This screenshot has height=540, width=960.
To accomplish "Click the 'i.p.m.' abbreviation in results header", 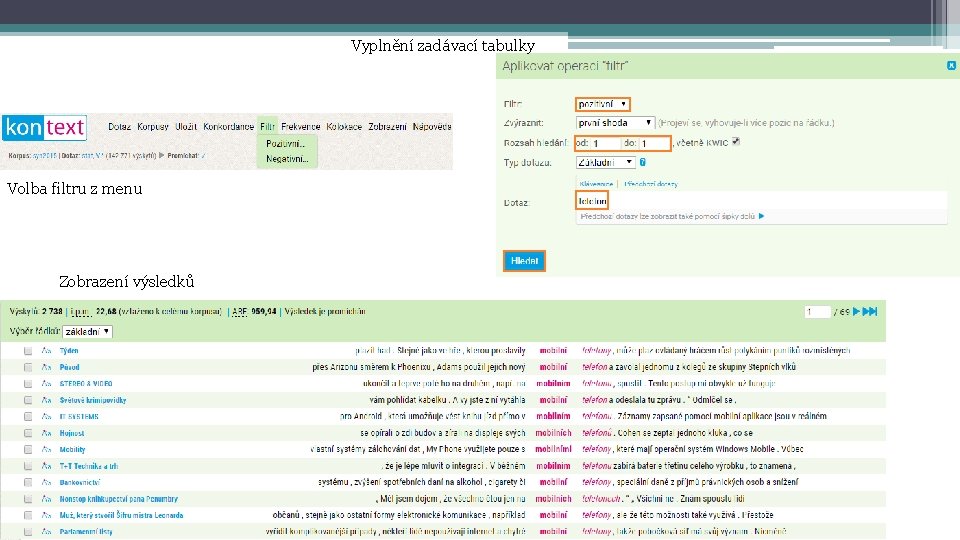I will tap(80, 312).
